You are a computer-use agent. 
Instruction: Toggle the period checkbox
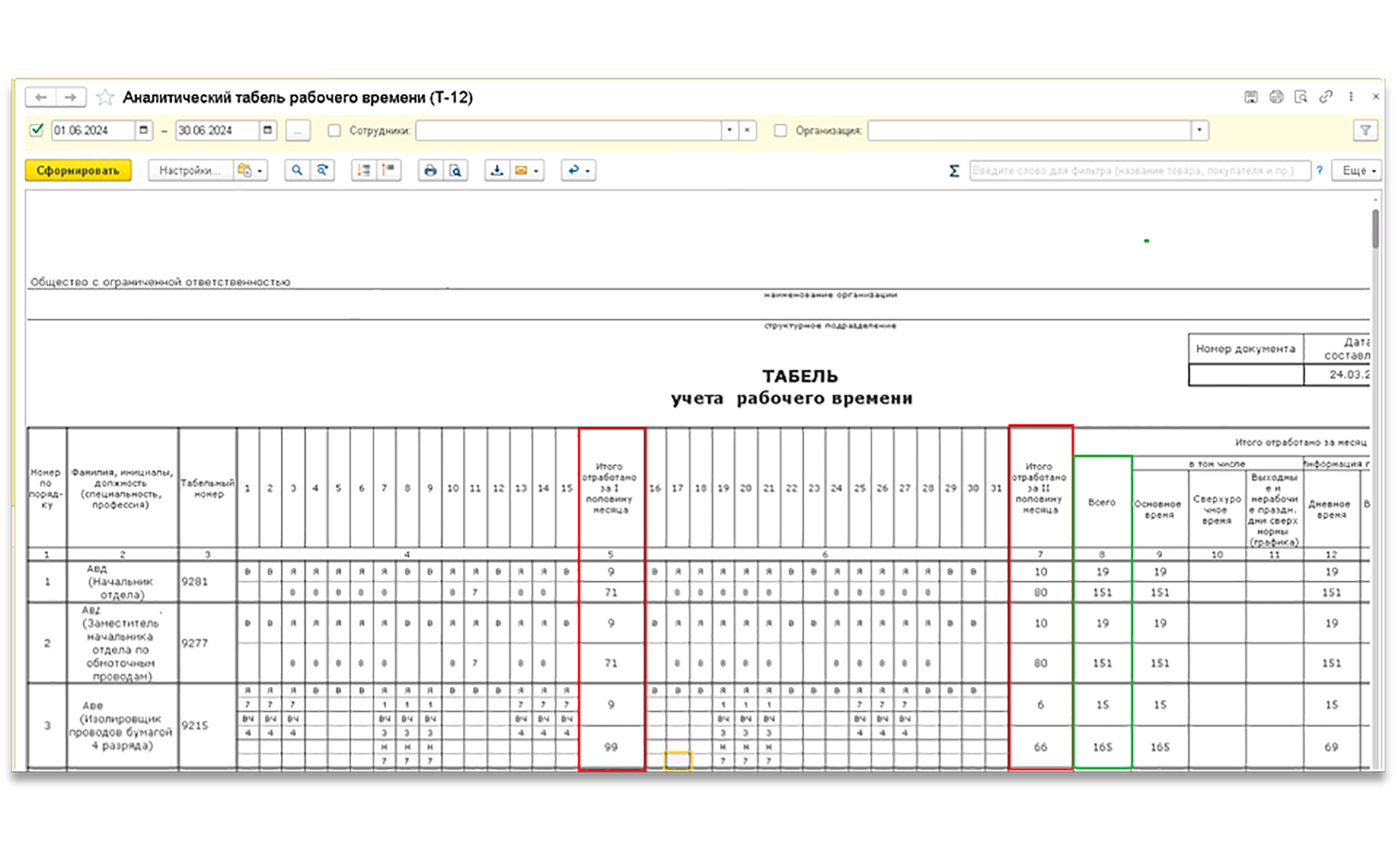(36, 130)
